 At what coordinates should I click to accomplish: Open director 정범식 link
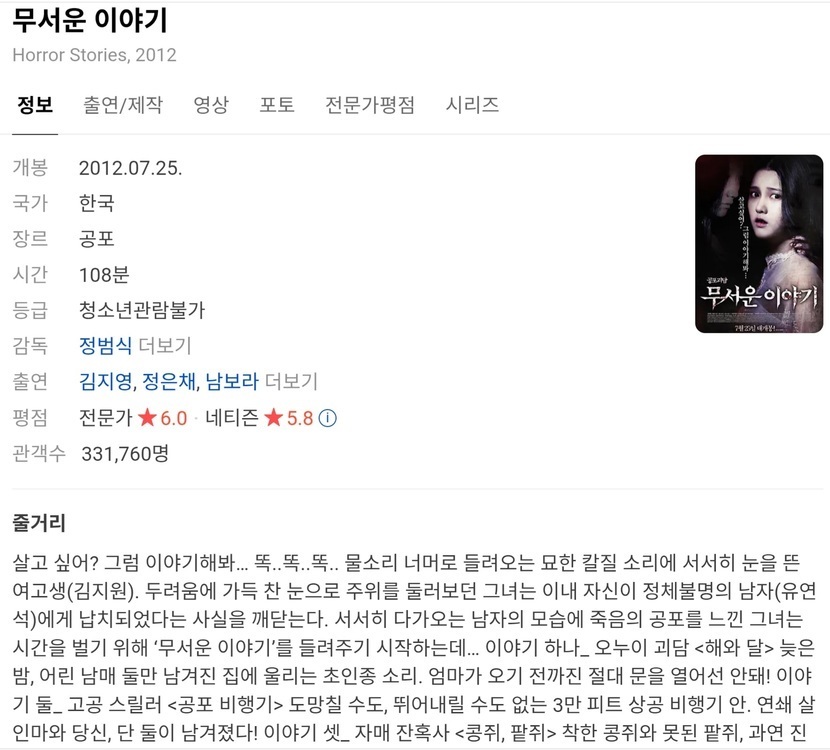coord(105,346)
